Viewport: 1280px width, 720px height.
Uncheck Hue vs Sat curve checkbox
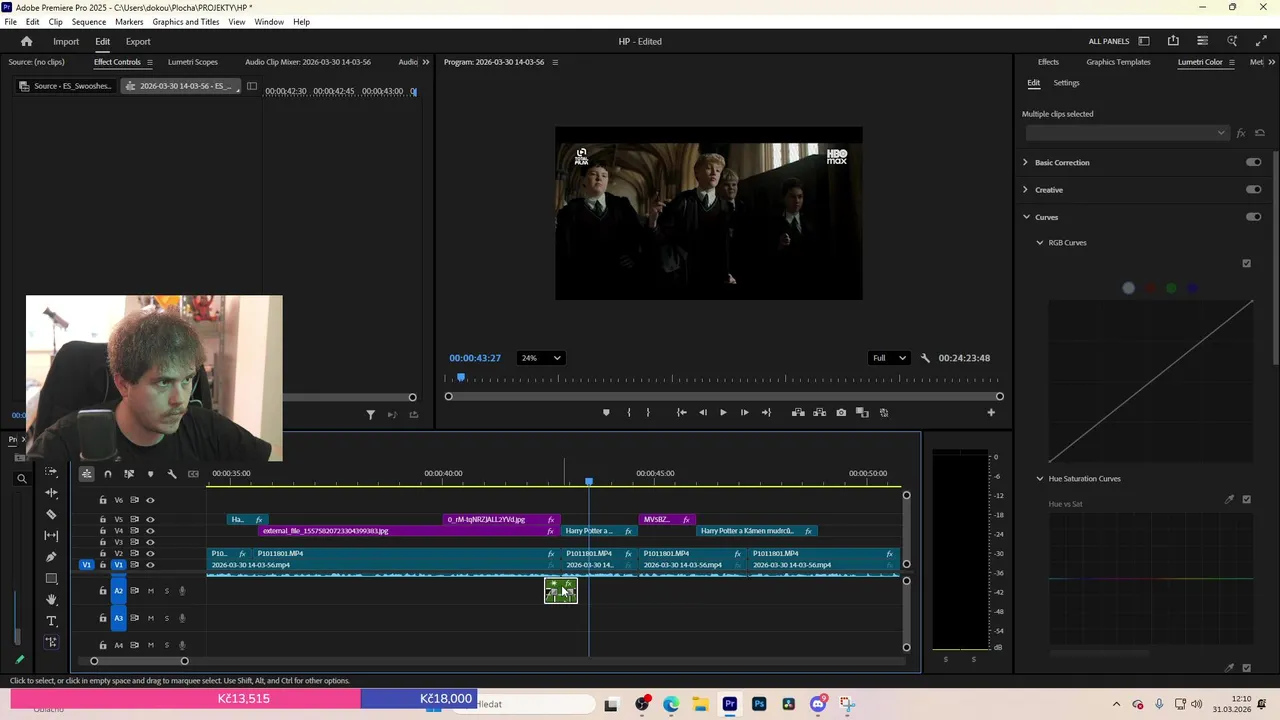pyautogui.click(x=1246, y=499)
